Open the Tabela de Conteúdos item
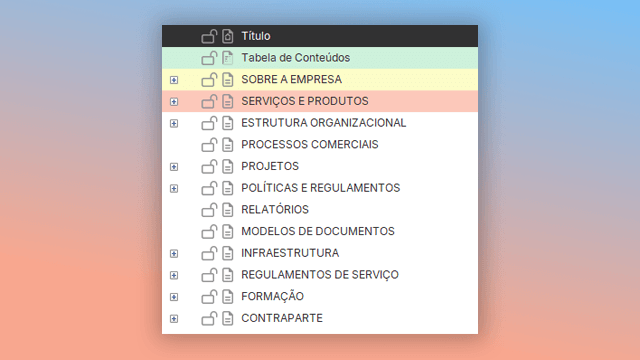640x360 pixels. (x=296, y=58)
